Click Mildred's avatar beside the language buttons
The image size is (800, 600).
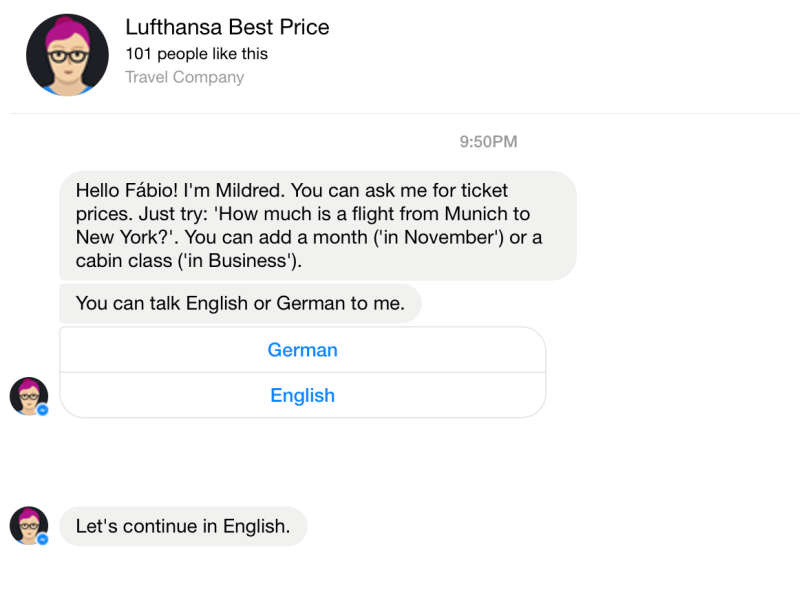pos(28,395)
